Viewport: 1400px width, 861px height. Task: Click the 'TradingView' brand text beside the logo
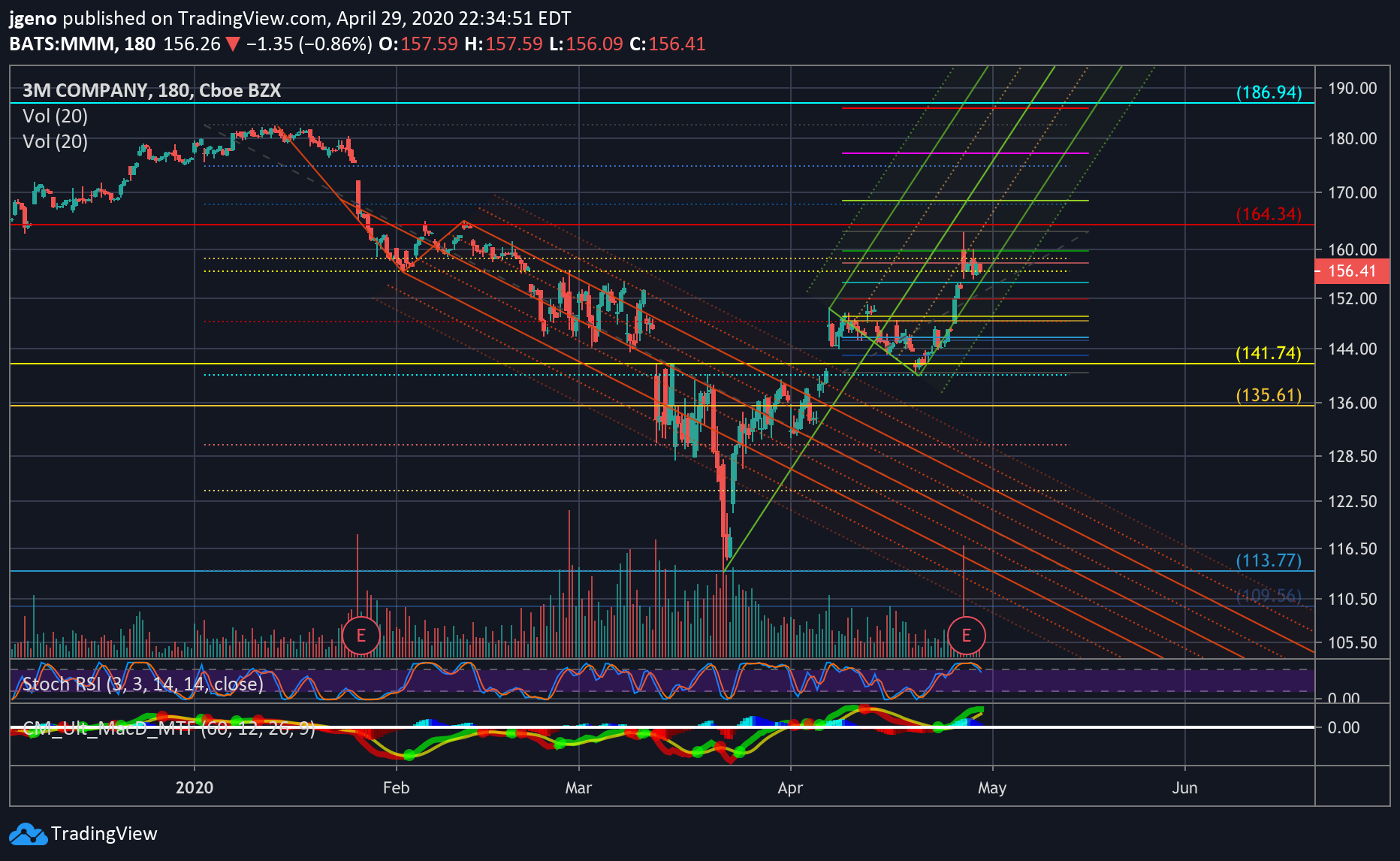coord(104,834)
